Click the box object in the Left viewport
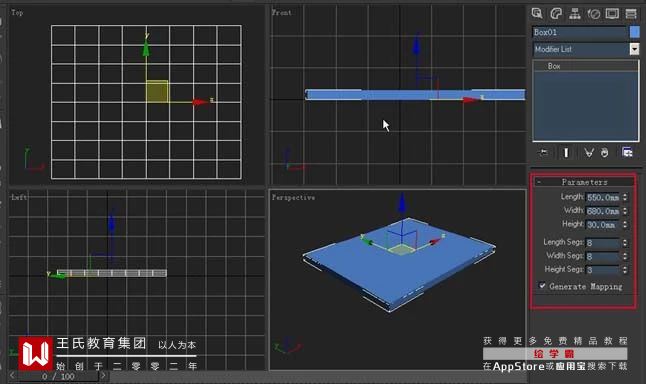 tap(112, 273)
